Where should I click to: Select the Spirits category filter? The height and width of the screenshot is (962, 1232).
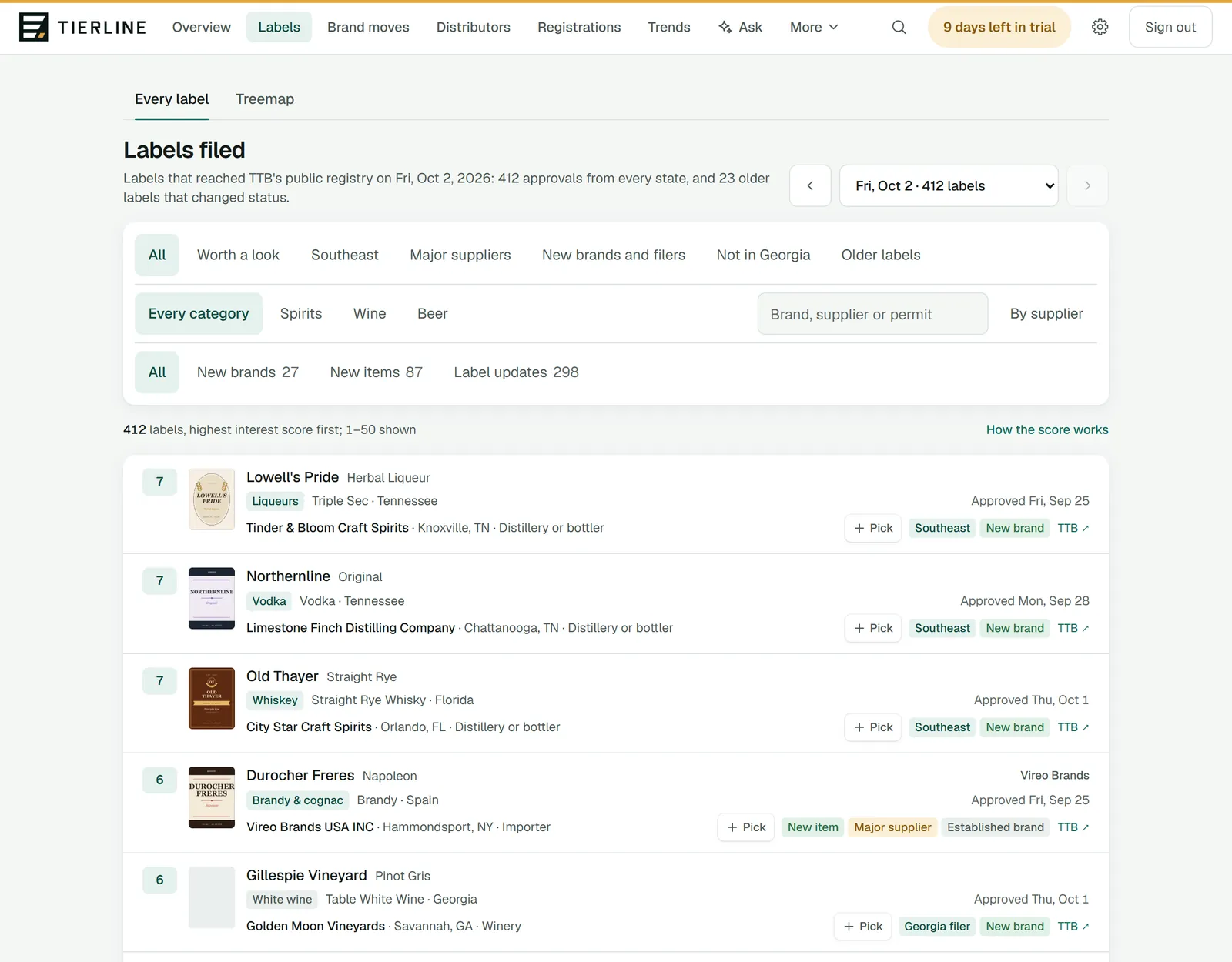301,313
